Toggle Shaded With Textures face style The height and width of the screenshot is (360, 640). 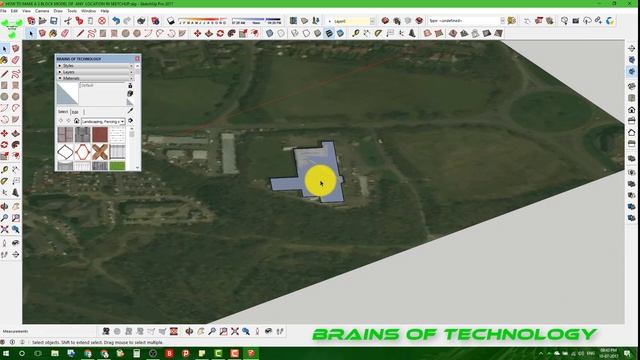click(329, 33)
